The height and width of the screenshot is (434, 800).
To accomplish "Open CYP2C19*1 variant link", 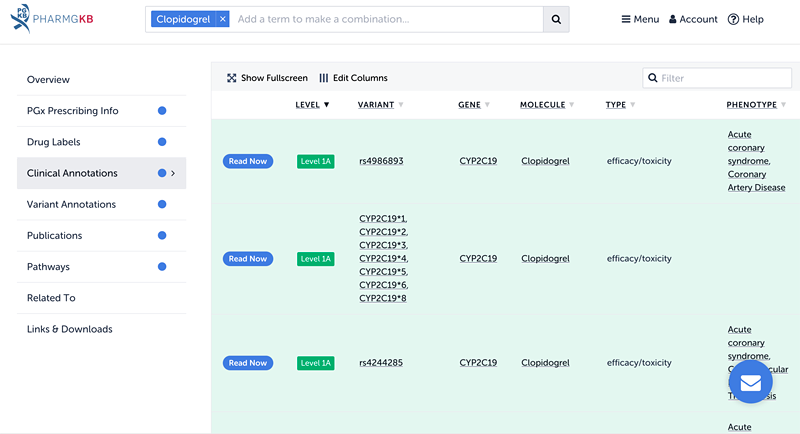I will [x=383, y=219].
